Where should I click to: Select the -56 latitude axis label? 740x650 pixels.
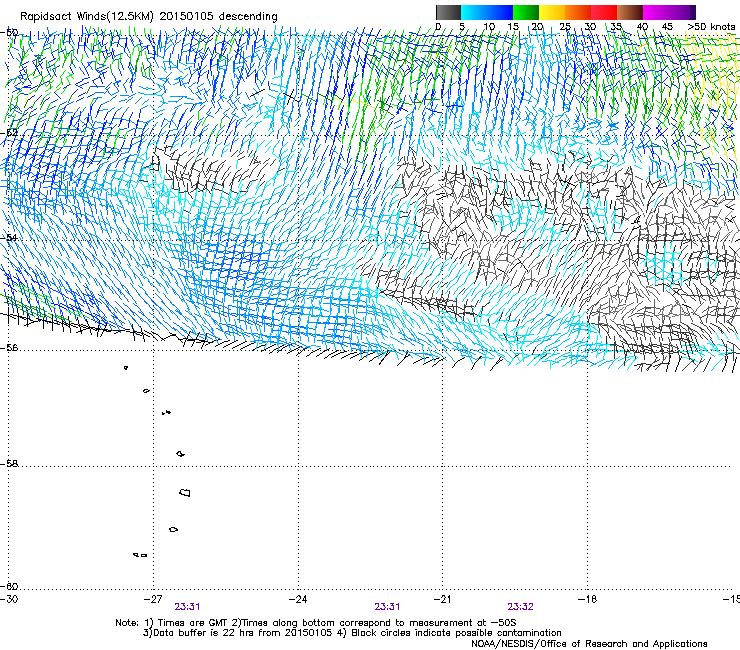point(10,348)
